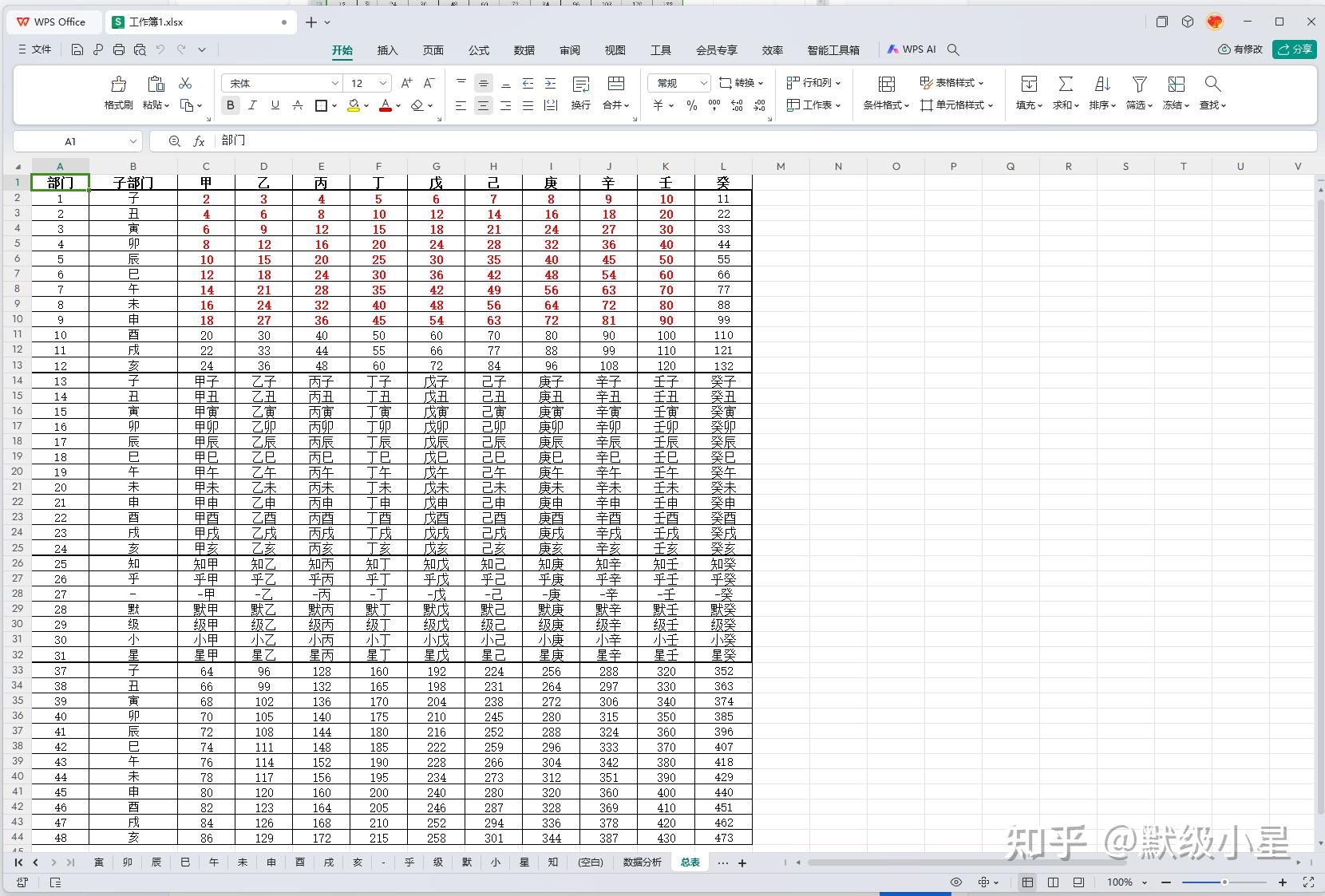Decrease font size with A- icon
Screen dimensions: 1325x896
429,83
